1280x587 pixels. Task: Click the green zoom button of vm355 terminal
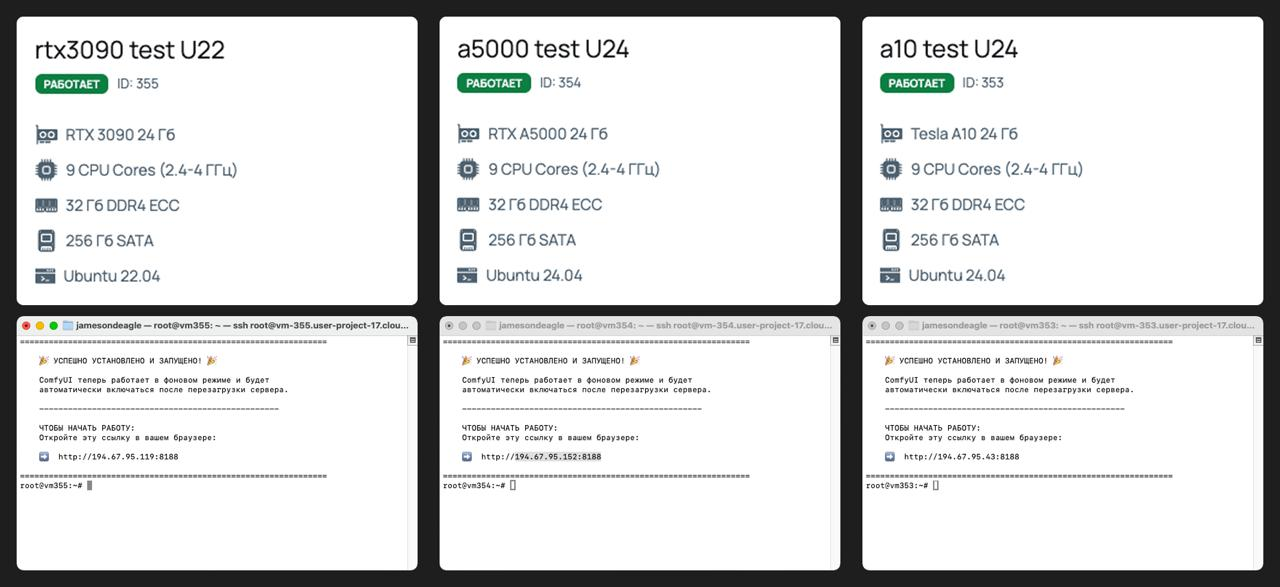(x=54, y=326)
